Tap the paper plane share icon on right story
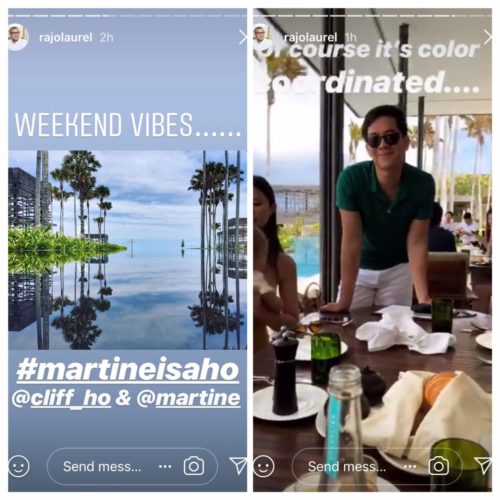 click(x=484, y=465)
